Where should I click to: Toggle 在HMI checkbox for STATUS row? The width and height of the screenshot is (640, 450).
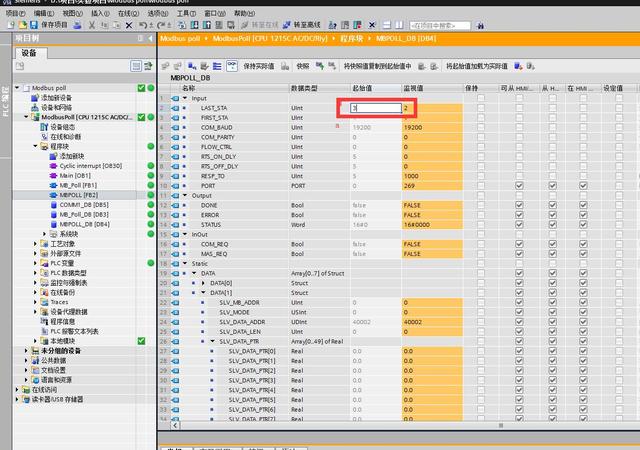(x=583, y=225)
